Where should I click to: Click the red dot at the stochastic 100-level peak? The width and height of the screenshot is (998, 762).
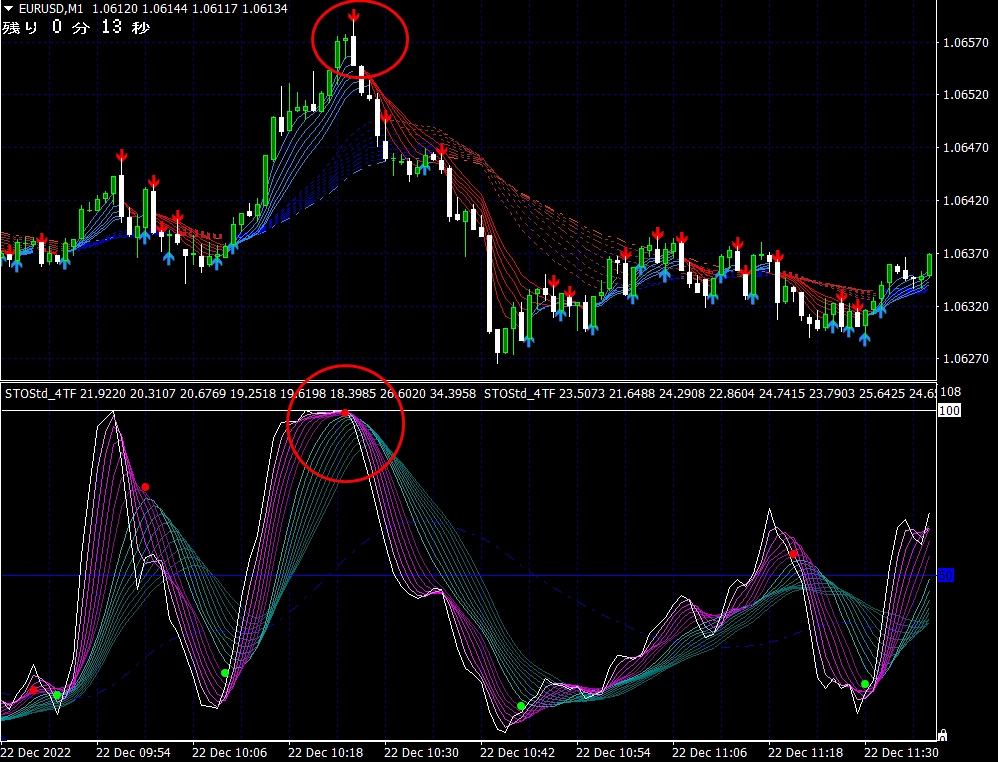click(x=344, y=412)
